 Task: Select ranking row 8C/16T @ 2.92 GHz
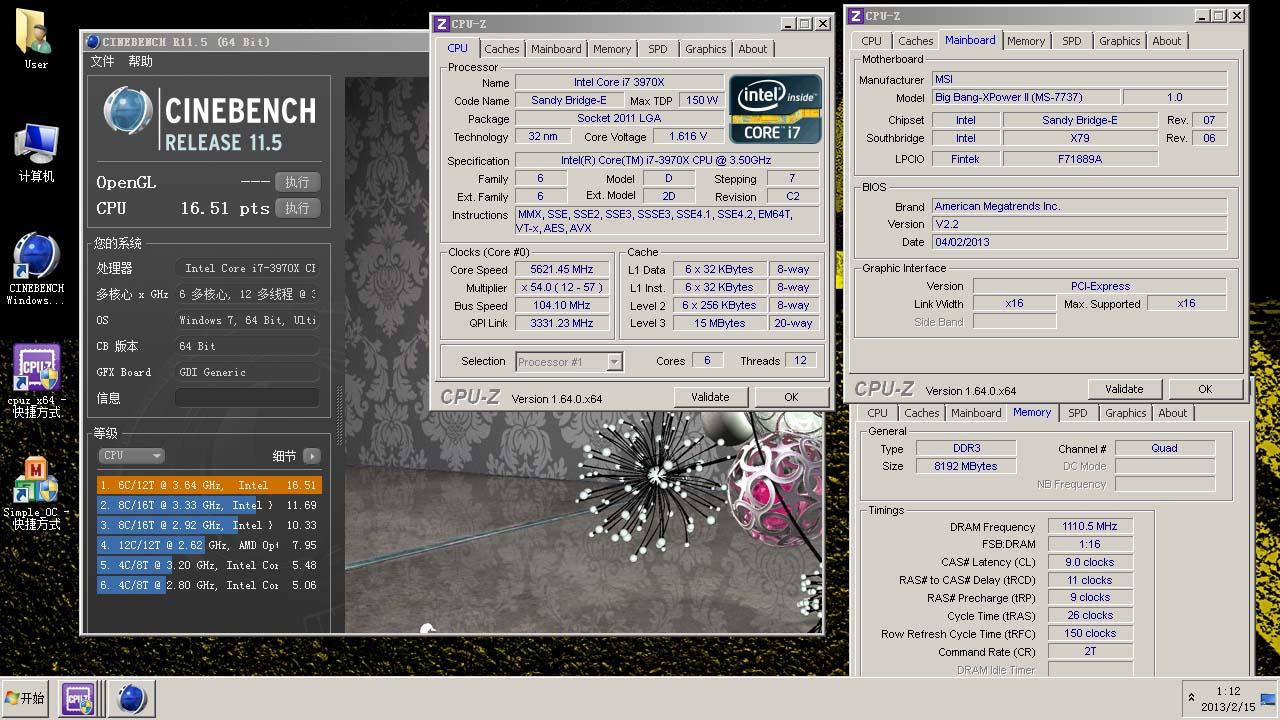(209, 525)
